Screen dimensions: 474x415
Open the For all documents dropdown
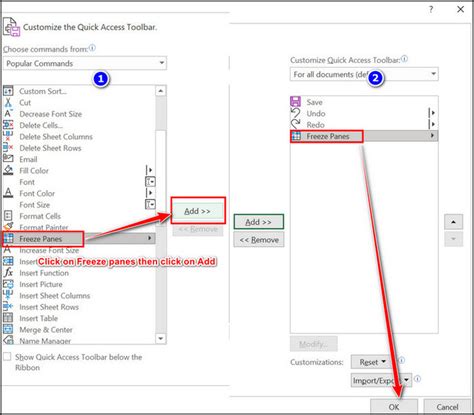[x=364, y=74]
